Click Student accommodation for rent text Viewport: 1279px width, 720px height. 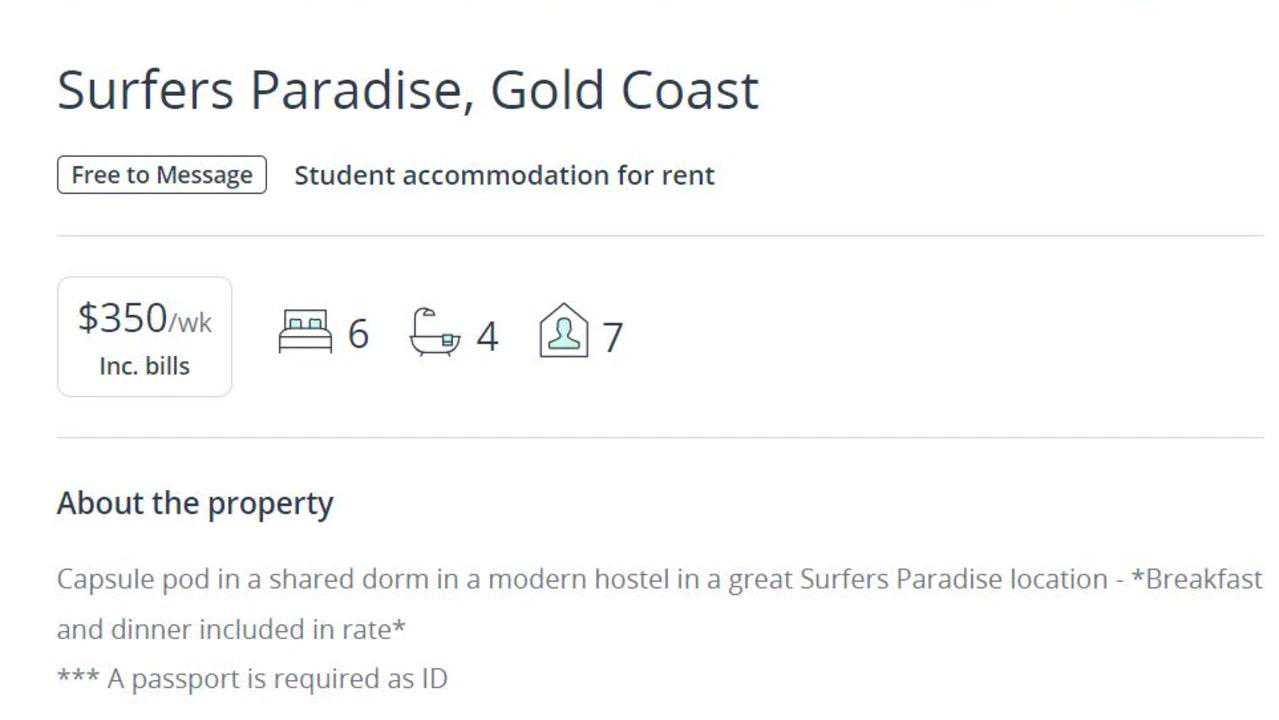click(x=504, y=175)
